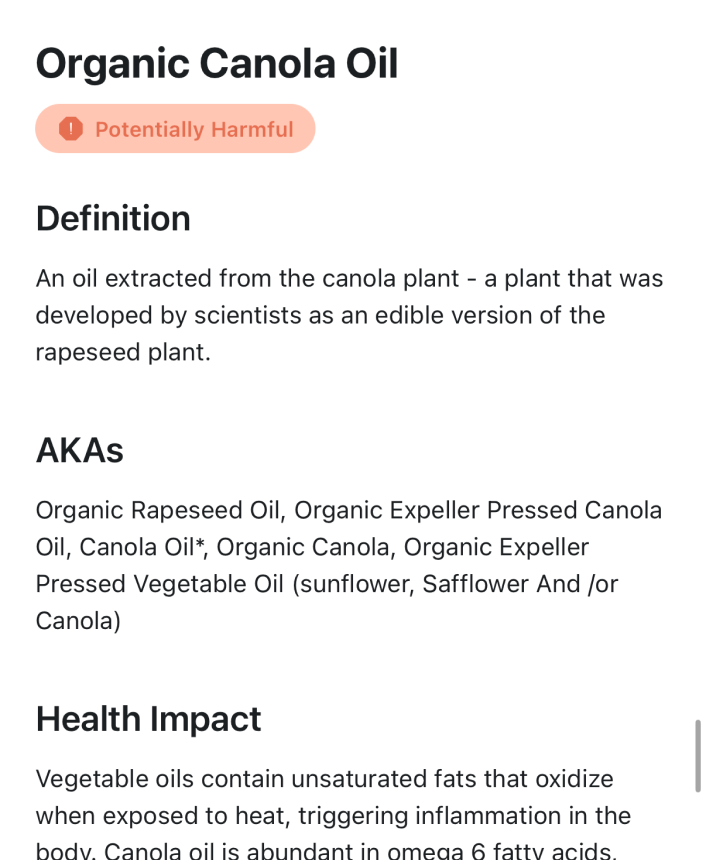Click the words 'rapeseed plant.' in Definition
706x860 pixels.
[x=123, y=353]
